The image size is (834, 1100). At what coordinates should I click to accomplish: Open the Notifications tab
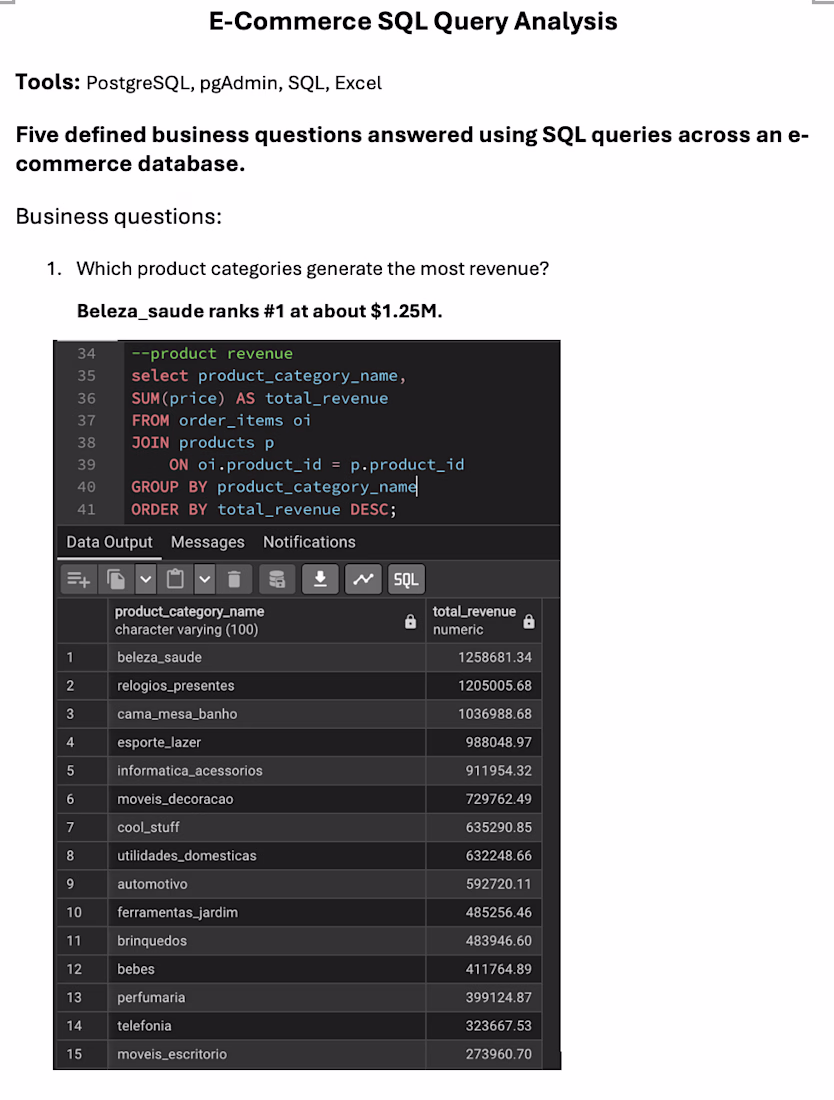point(309,542)
